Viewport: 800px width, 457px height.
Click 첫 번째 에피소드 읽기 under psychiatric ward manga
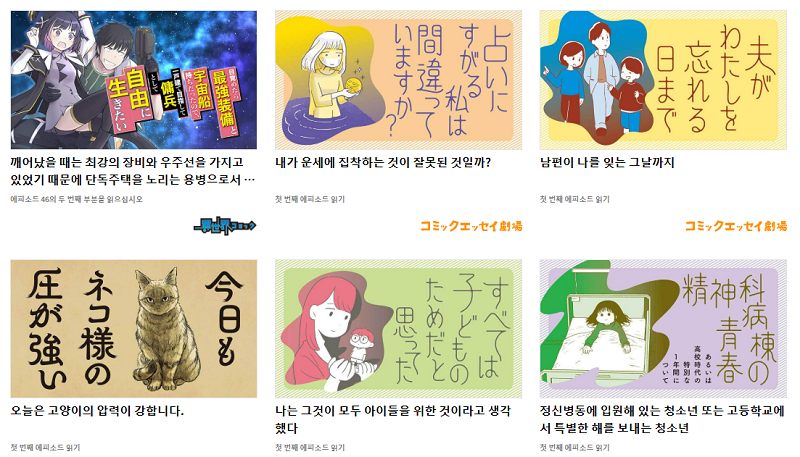pyautogui.click(x=574, y=448)
